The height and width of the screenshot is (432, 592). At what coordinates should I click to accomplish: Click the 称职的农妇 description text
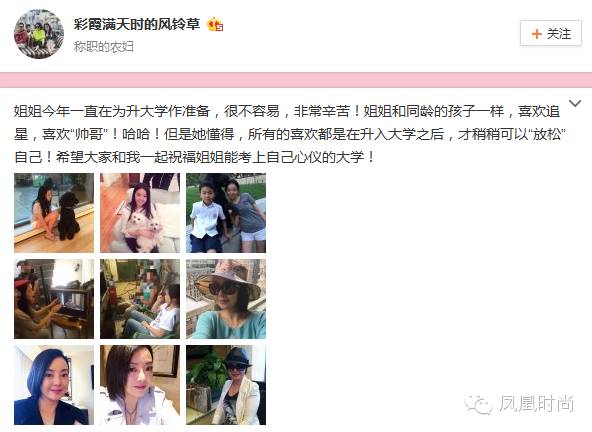click(103, 46)
